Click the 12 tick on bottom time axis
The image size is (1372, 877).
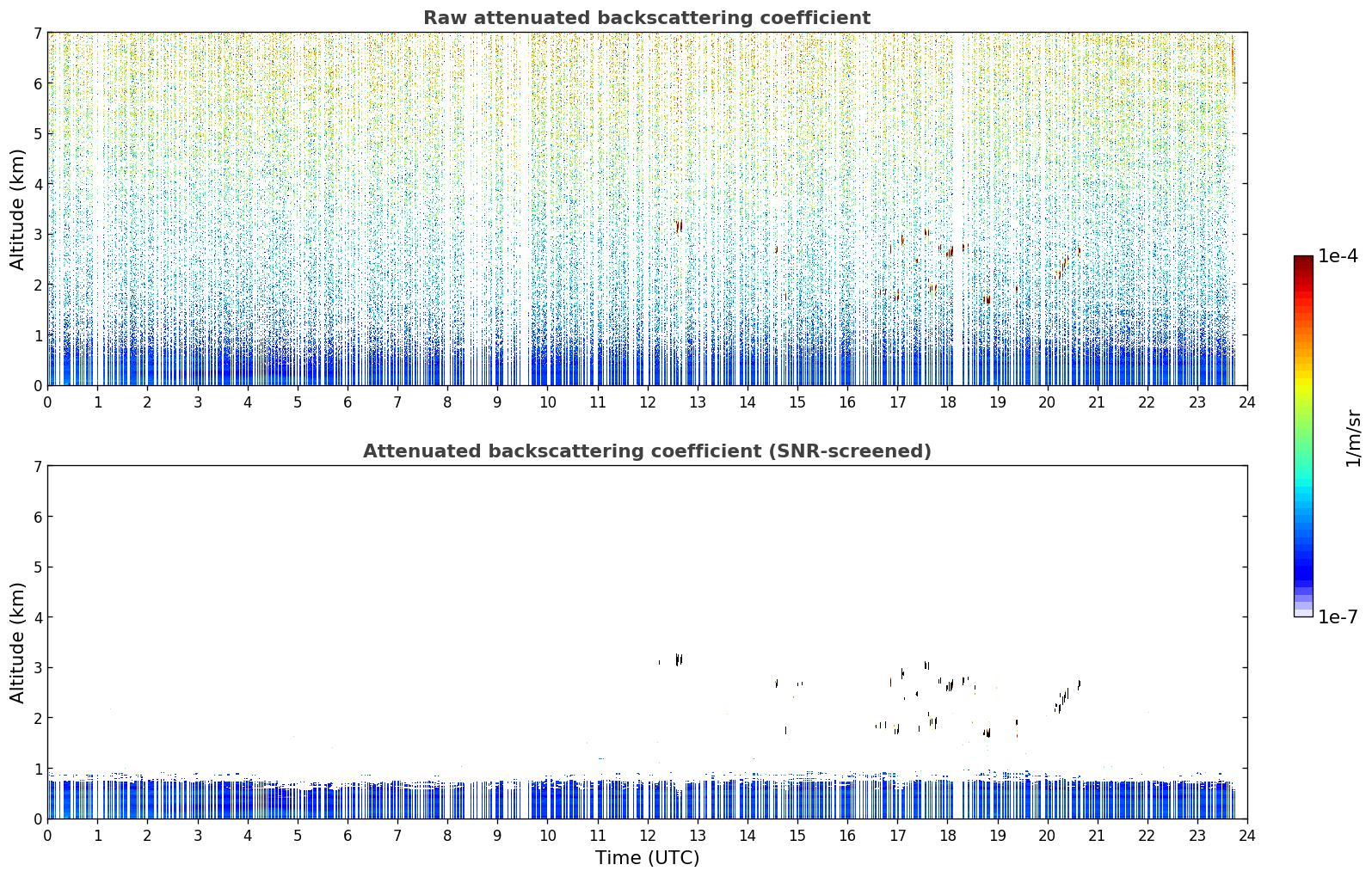[647, 836]
